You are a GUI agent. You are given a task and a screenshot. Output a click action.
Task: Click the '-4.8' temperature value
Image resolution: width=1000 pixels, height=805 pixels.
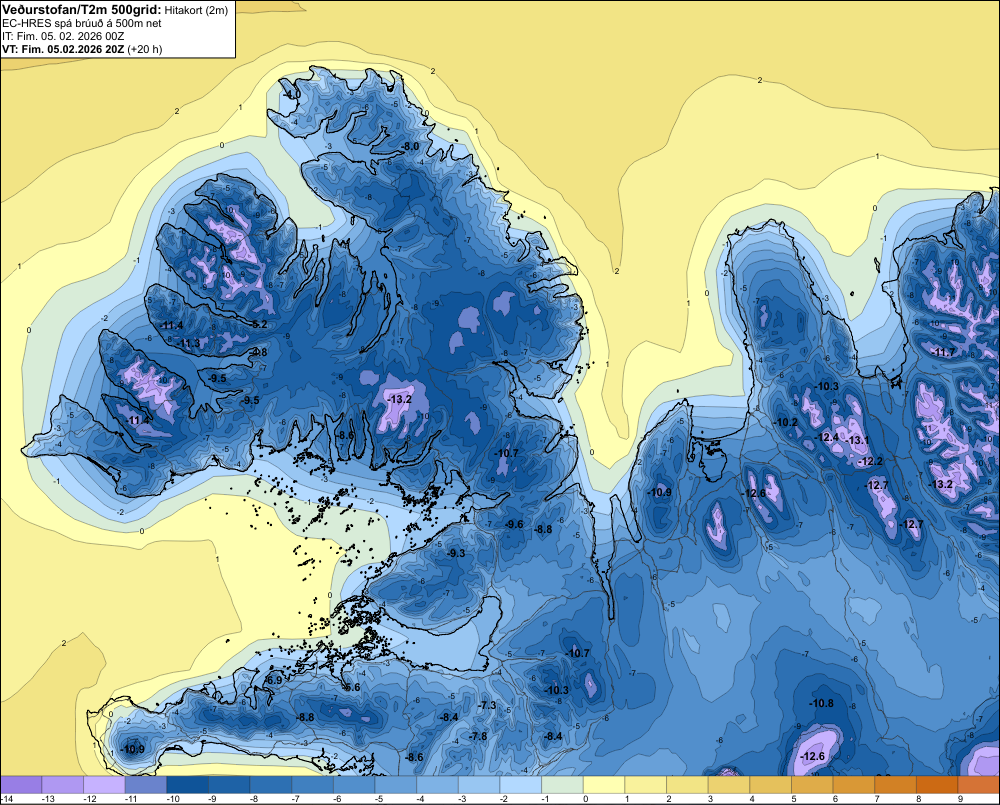click(x=259, y=352)
